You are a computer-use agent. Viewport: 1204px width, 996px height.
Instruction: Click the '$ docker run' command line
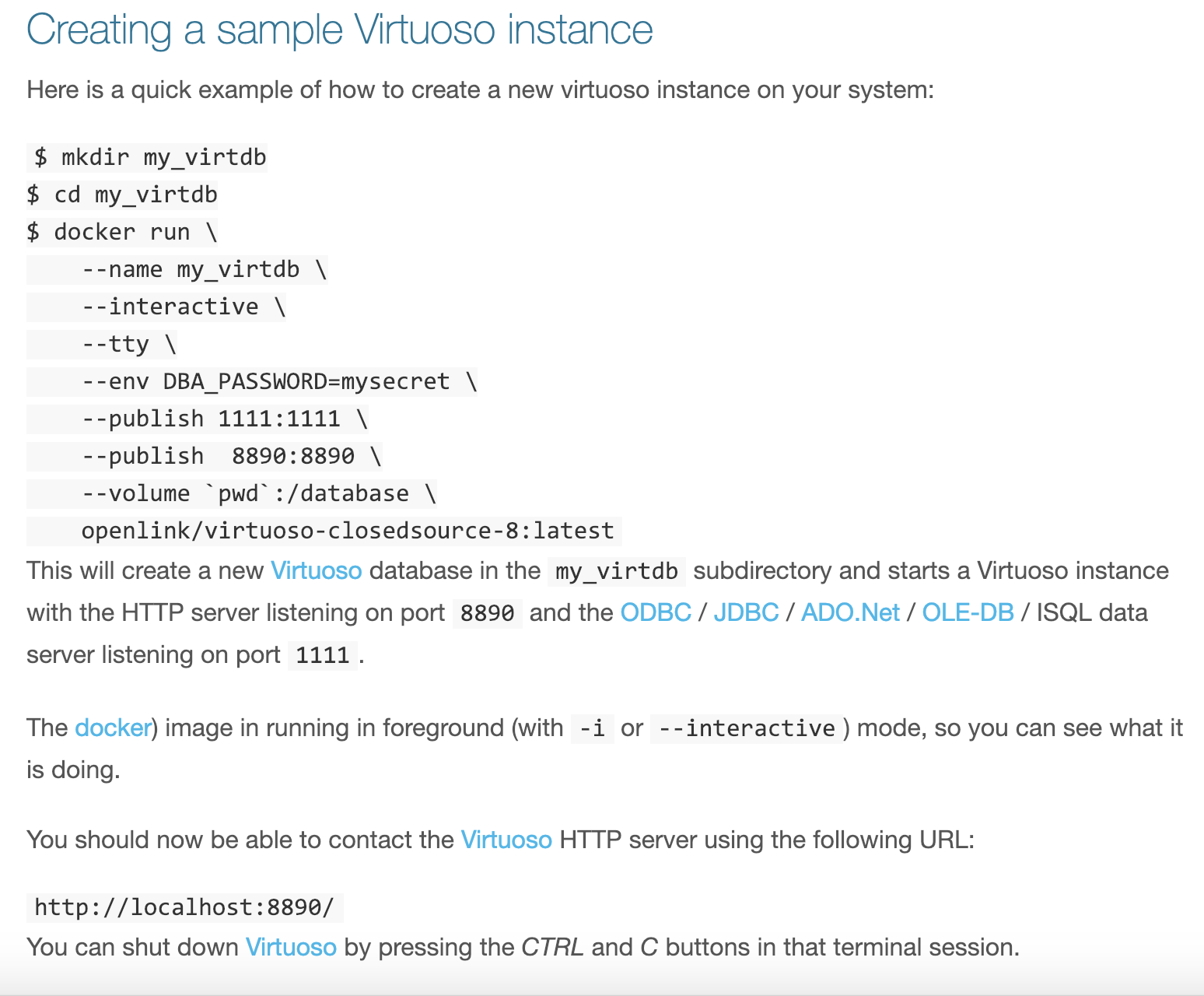click(122, 232)
